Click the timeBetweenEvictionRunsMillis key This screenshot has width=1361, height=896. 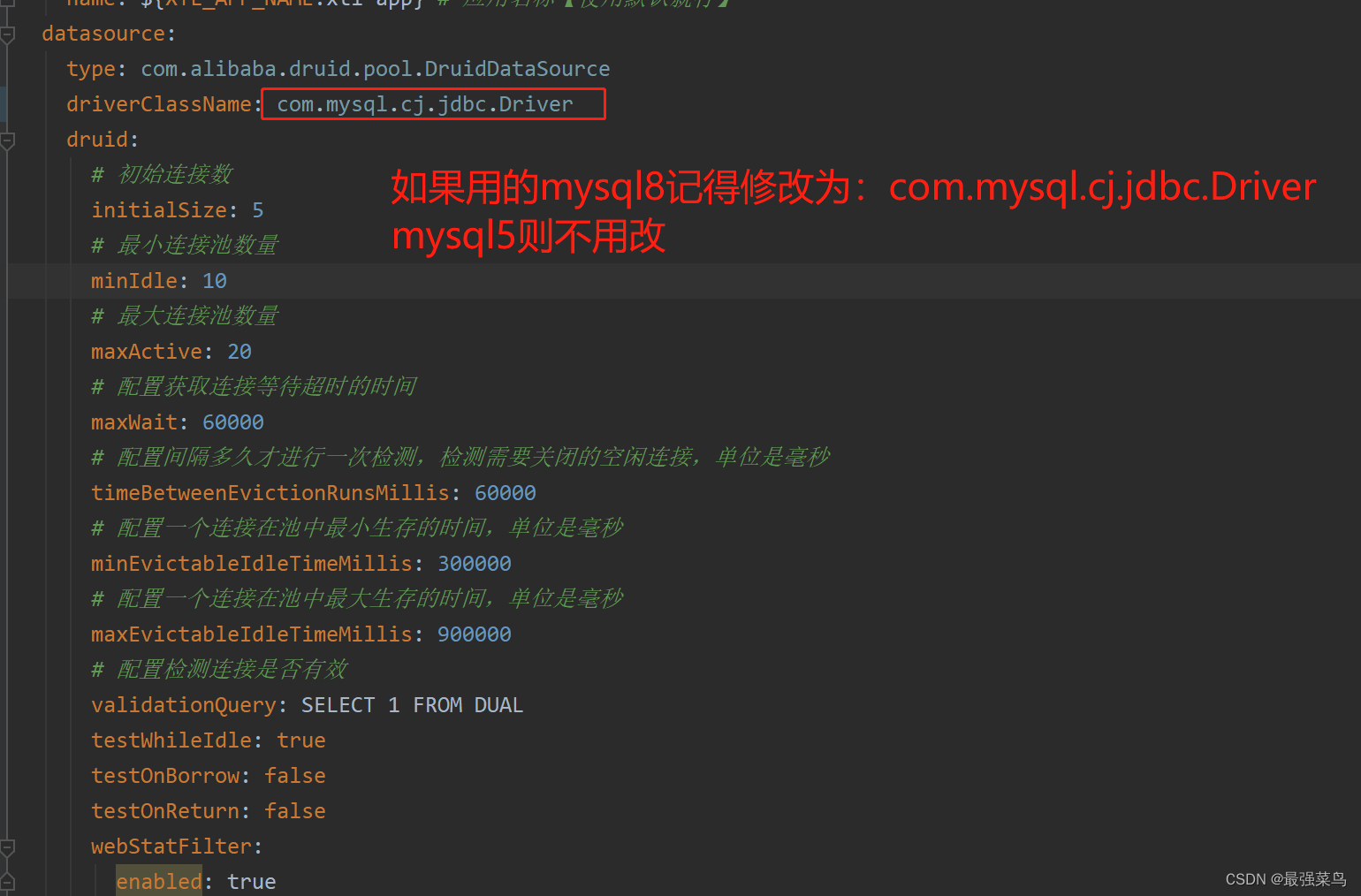point(270,493)
